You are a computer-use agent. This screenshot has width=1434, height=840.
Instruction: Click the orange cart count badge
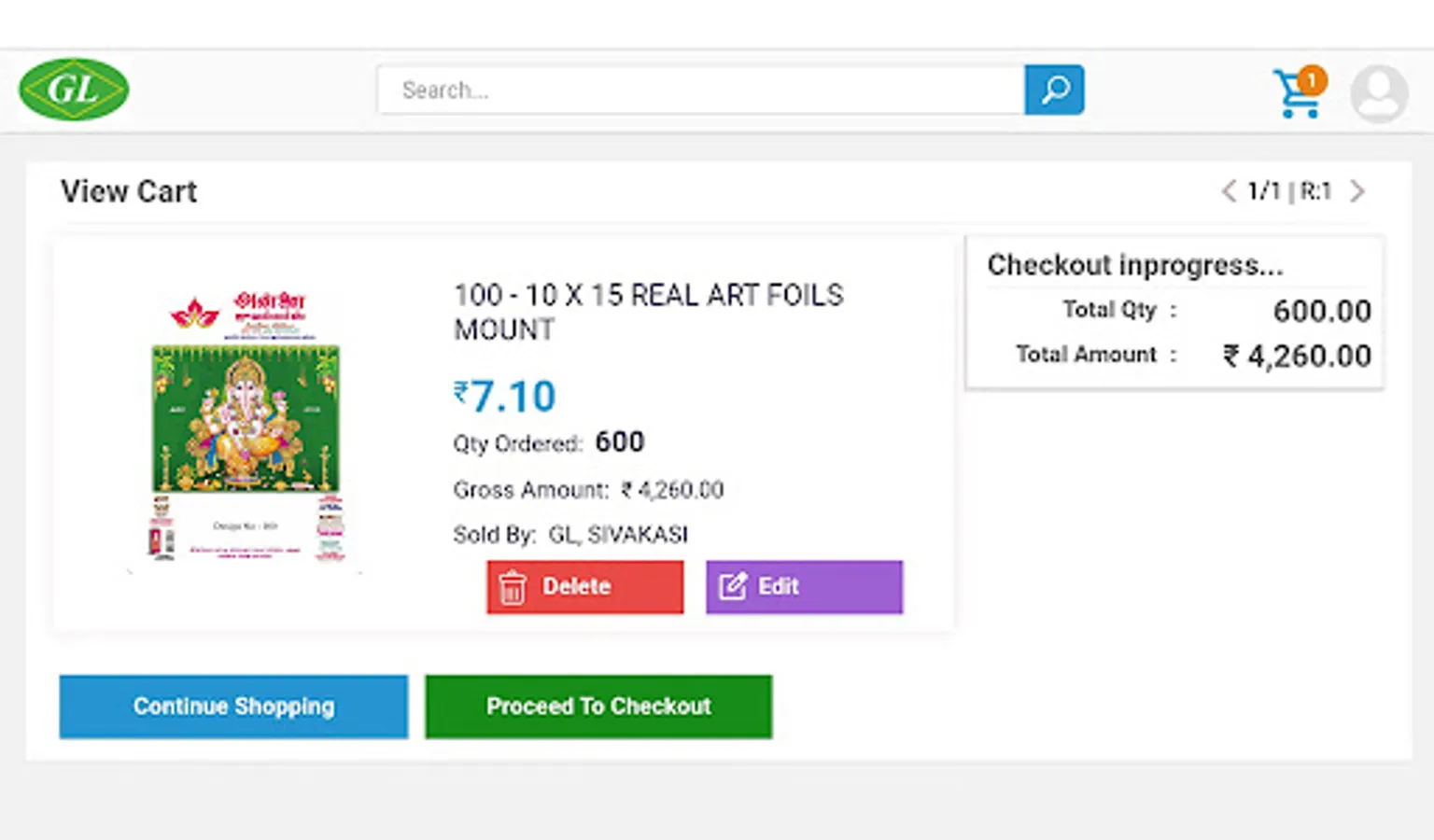click(x=1312, y=80)
